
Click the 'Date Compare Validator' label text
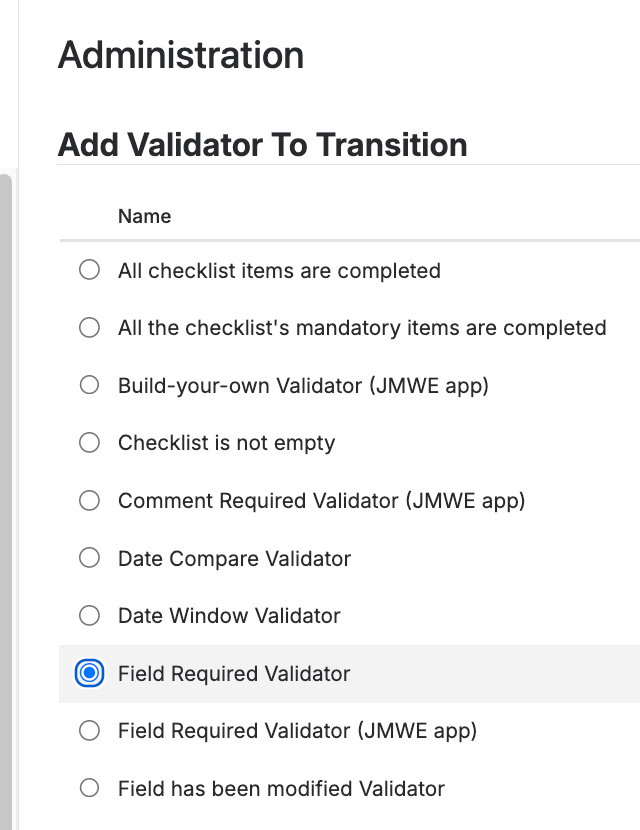tap(234, 558)
